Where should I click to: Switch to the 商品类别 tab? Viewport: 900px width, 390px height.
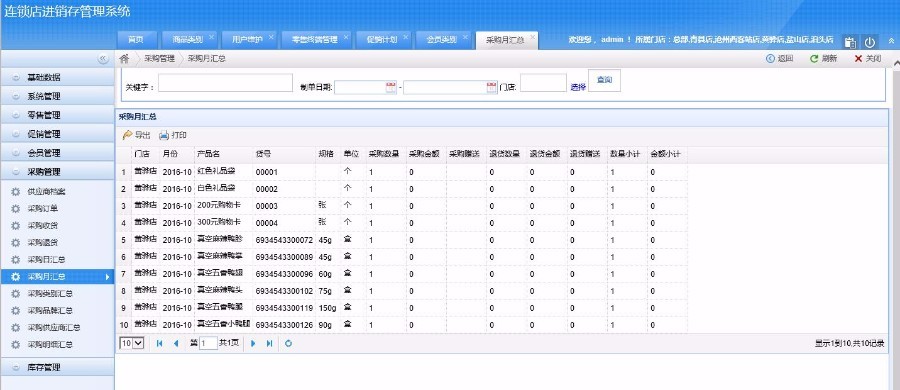(x=187, y=40)
